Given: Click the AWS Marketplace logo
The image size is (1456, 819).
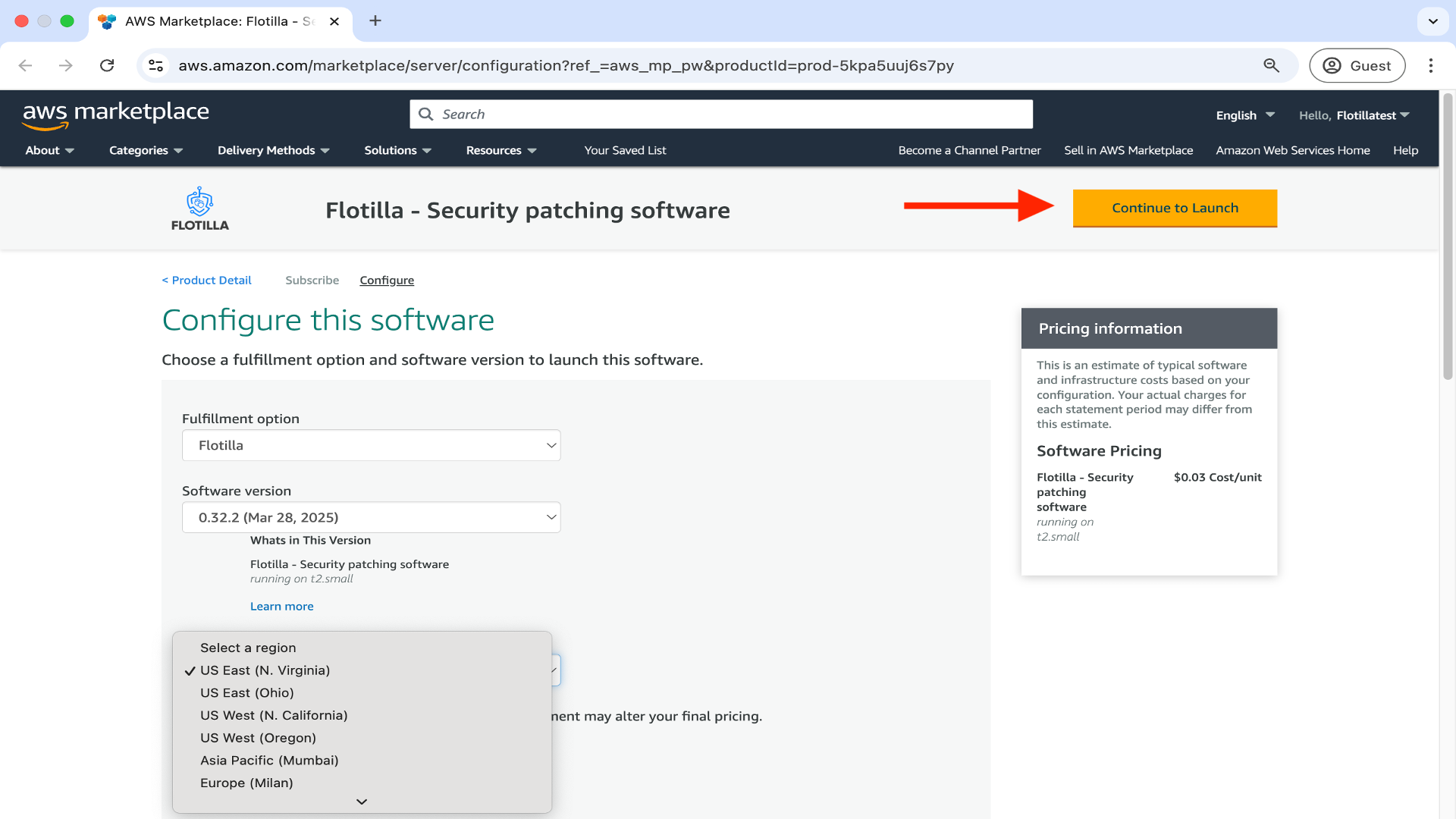Looking at the screenshot, I should (x=116, y=115).
